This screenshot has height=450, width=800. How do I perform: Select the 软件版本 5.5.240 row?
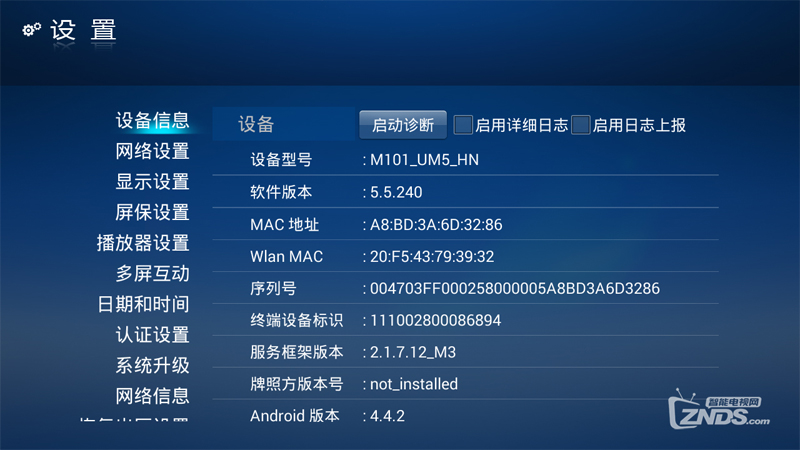[465, 192]
